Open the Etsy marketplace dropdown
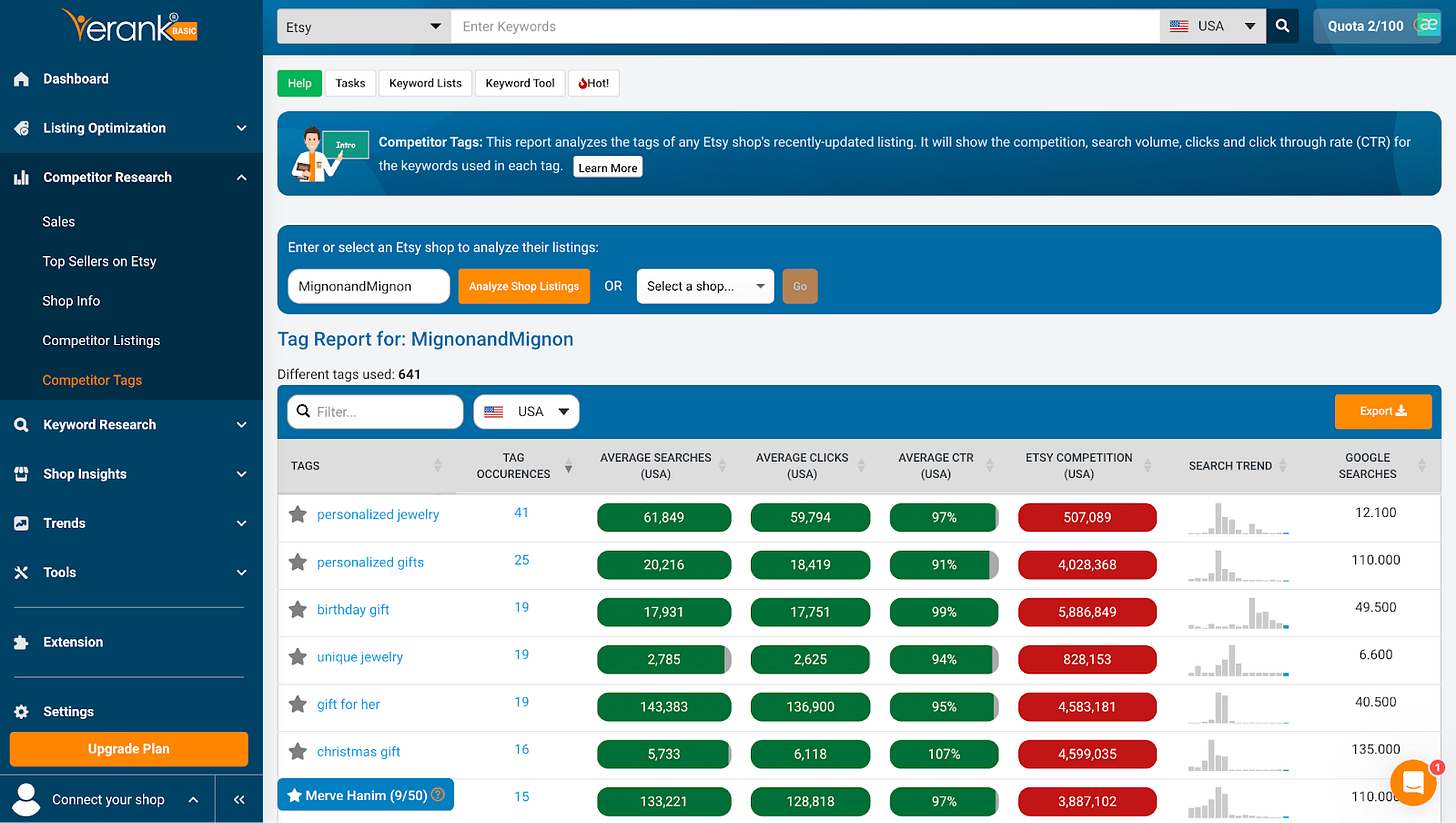This screenshot has height=823, width=1456. pos(364,26)
